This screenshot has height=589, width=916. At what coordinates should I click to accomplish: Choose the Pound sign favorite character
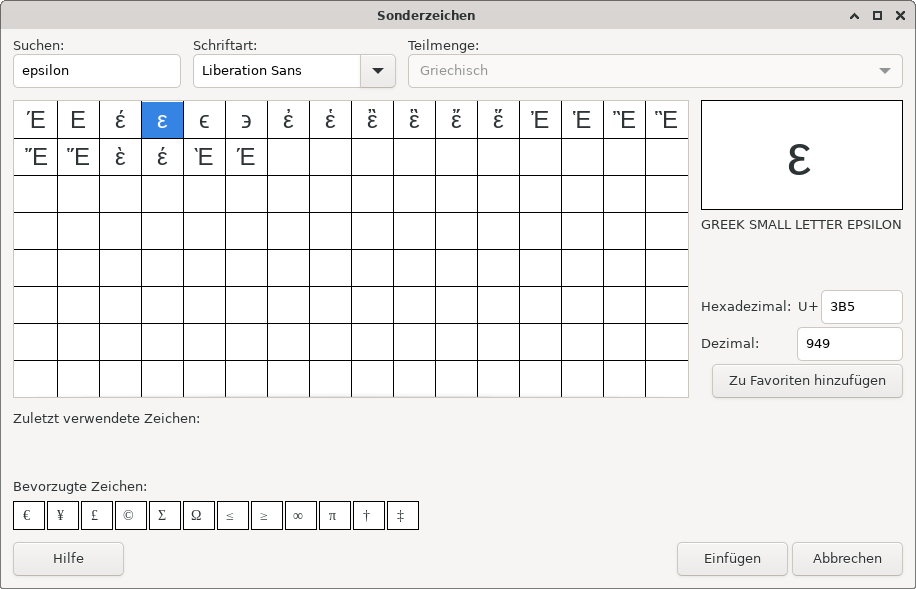pos(97,515)
